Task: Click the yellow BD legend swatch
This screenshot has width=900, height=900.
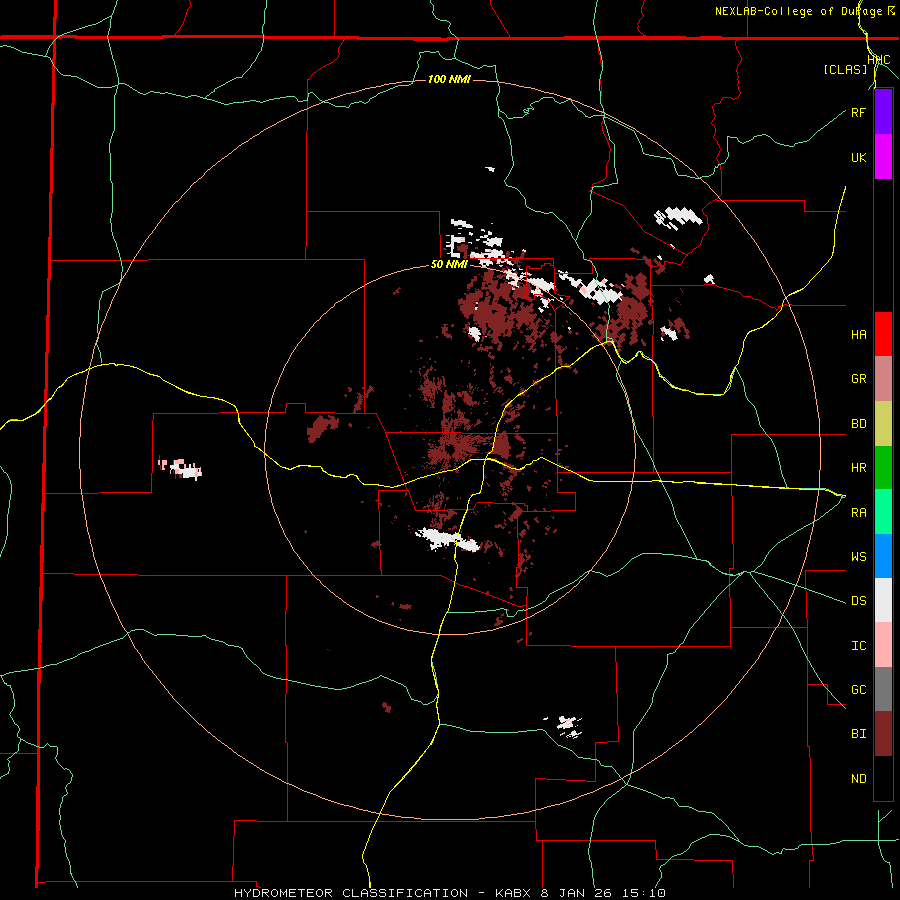Action: point(883,424)
